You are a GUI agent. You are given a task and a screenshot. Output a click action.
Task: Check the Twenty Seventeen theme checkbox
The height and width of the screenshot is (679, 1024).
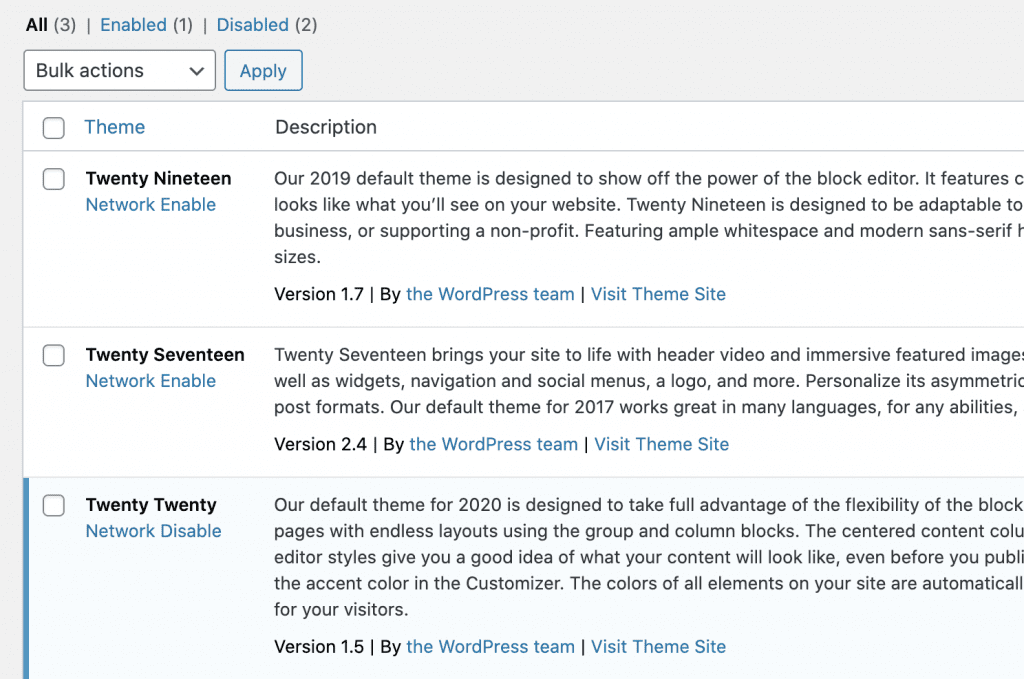click(54, 355)
